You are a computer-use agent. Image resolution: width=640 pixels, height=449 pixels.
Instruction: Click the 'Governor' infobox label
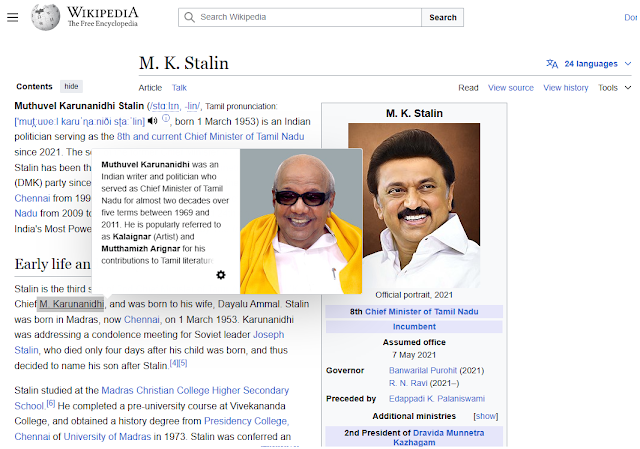(x=345, y=371)
